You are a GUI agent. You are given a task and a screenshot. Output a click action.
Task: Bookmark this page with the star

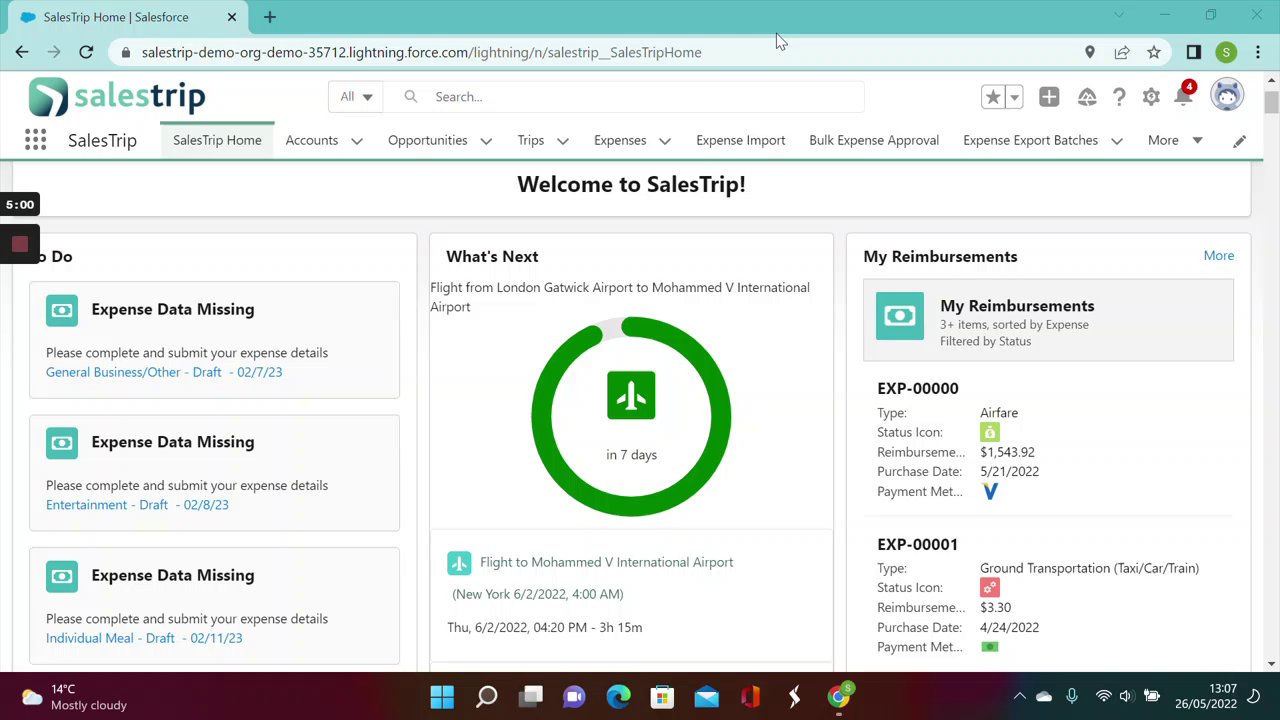point(1154,52)
